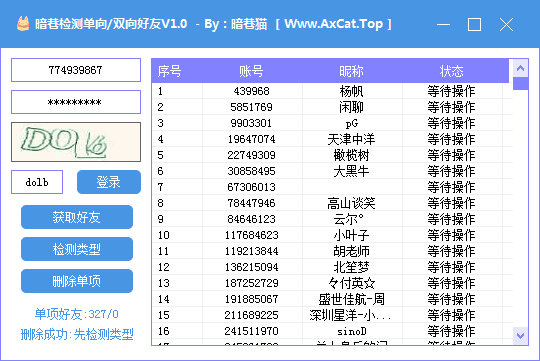Click the 获取好友 button
The image size is (540, 361).
coord(77,217)
